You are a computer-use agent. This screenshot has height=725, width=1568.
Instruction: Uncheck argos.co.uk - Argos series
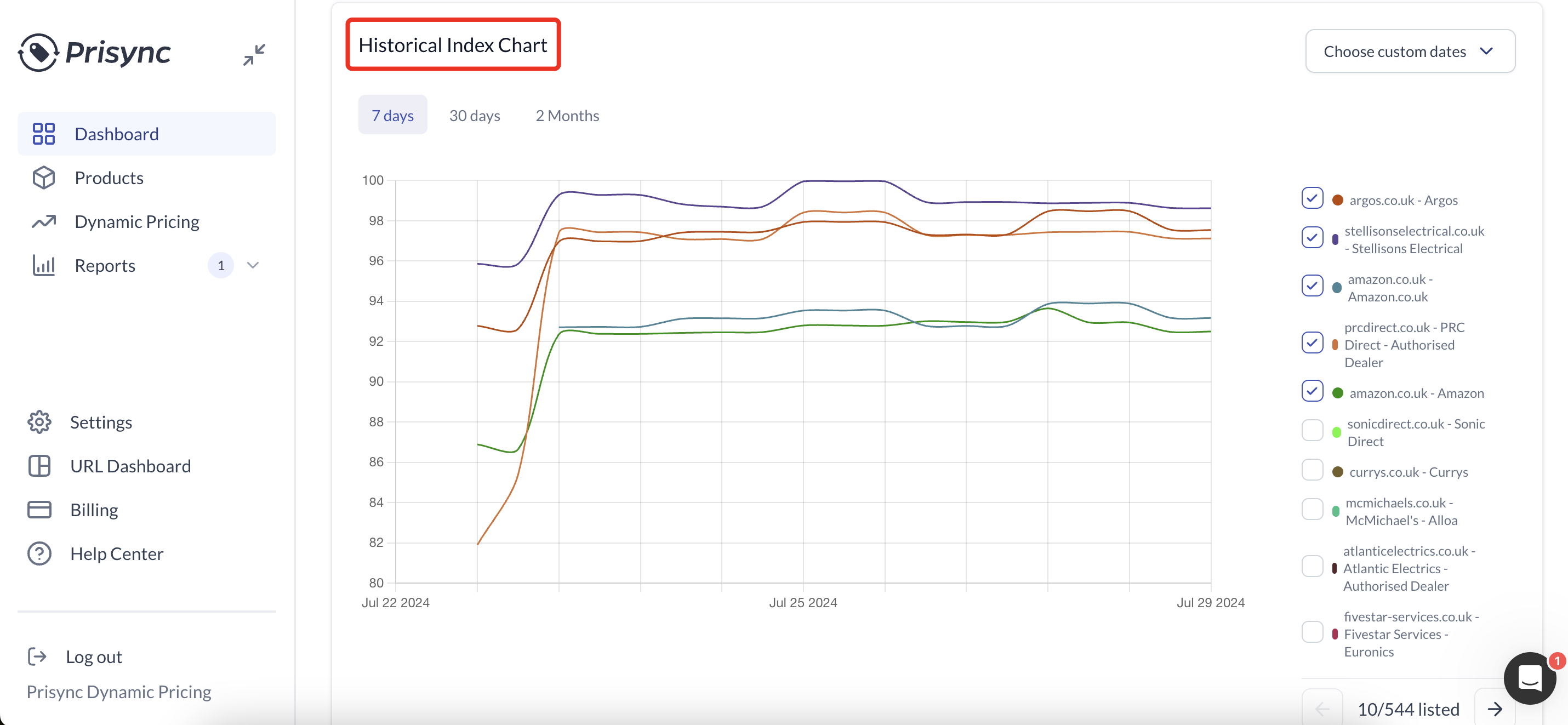(1313, 198)
